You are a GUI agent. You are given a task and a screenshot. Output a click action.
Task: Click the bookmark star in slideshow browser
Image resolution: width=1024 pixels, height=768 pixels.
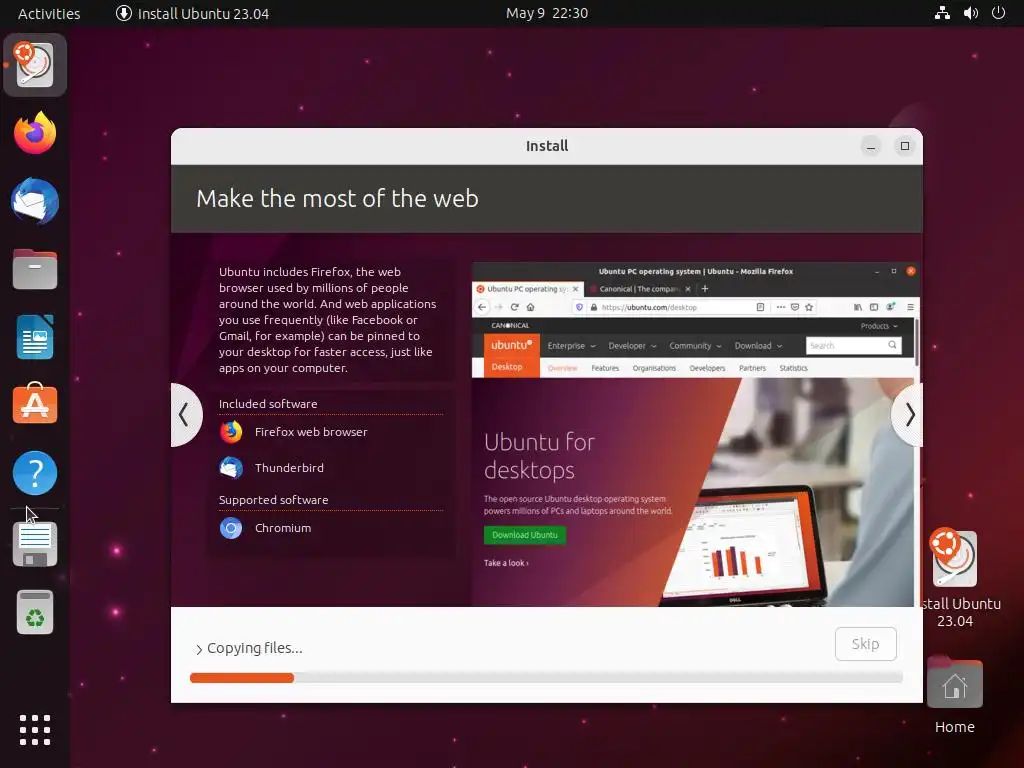tap(809, 307)
